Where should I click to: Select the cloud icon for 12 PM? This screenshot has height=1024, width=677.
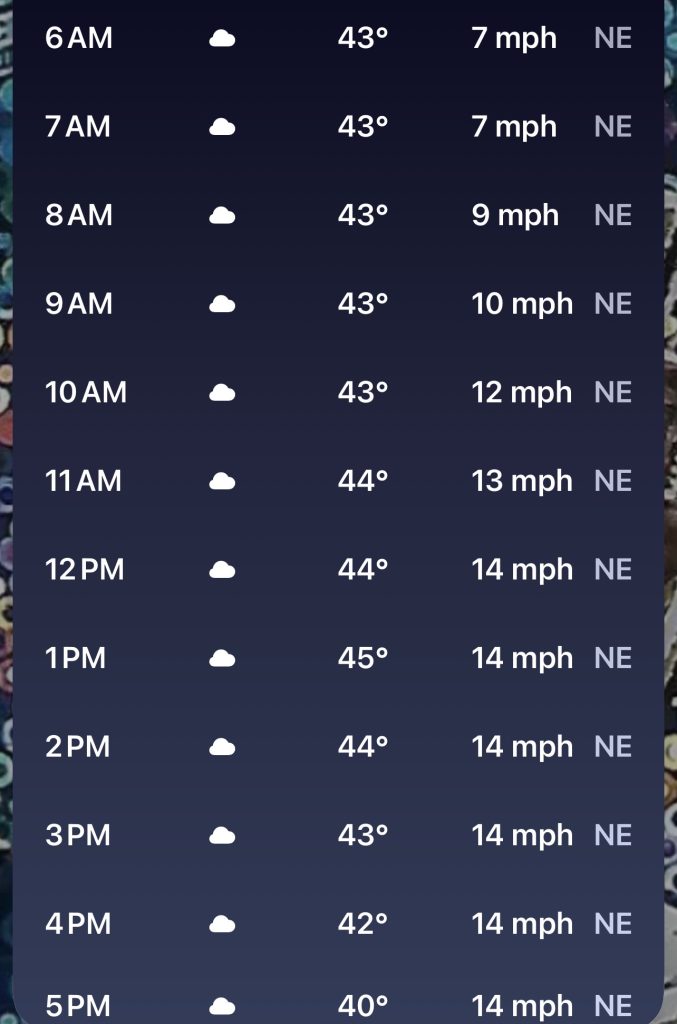222,570
